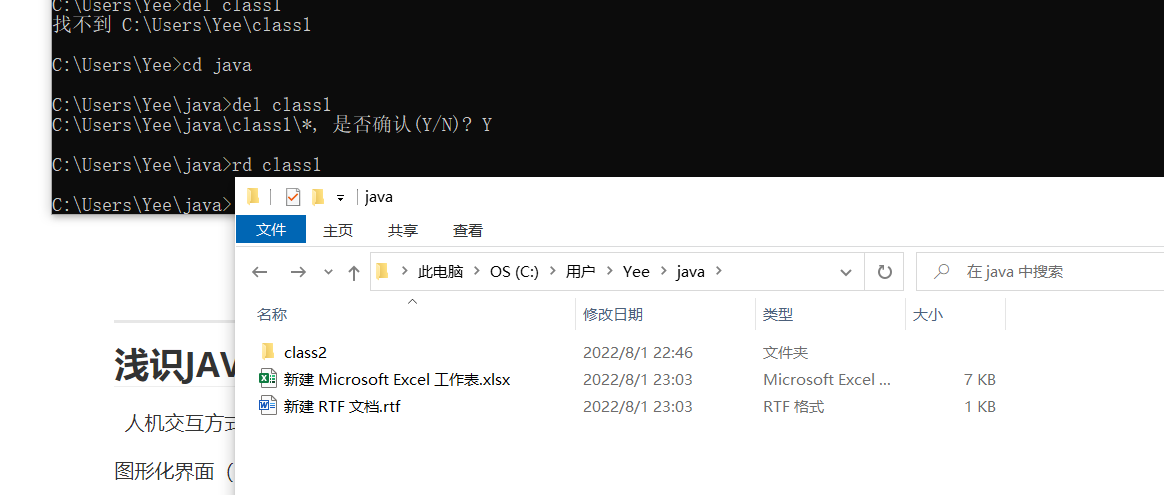This screenshot has width=1164, height=495.
Task: Select the Excel file icon for 工作表.xlsx
Action: [268, 379]
